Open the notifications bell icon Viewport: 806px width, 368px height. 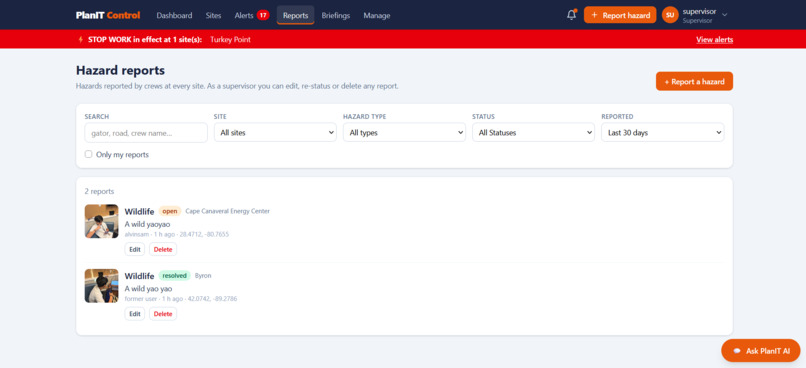571,15
